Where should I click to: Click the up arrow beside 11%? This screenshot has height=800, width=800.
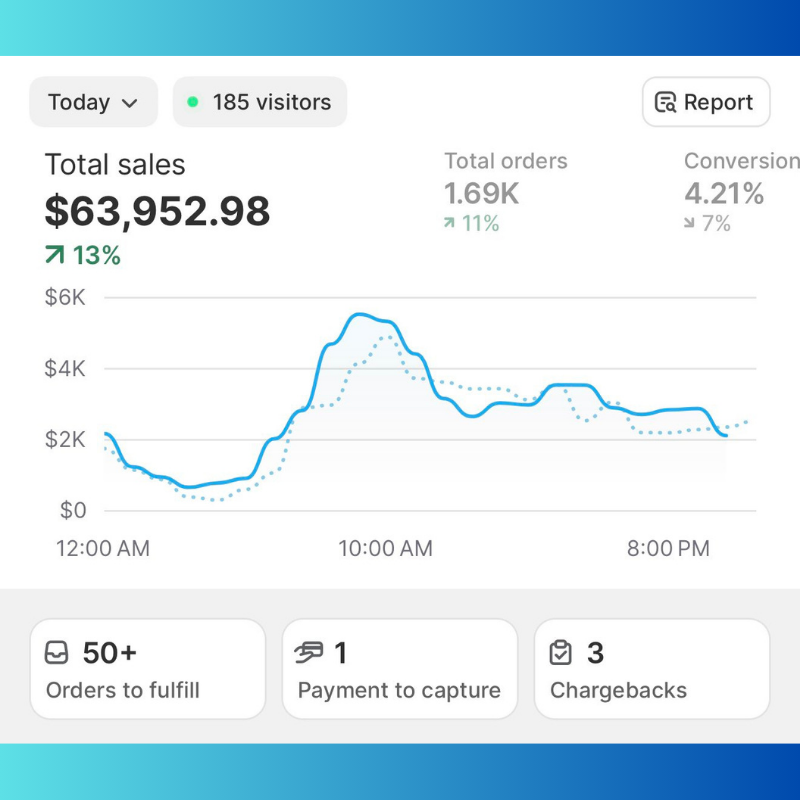point(449,224)
